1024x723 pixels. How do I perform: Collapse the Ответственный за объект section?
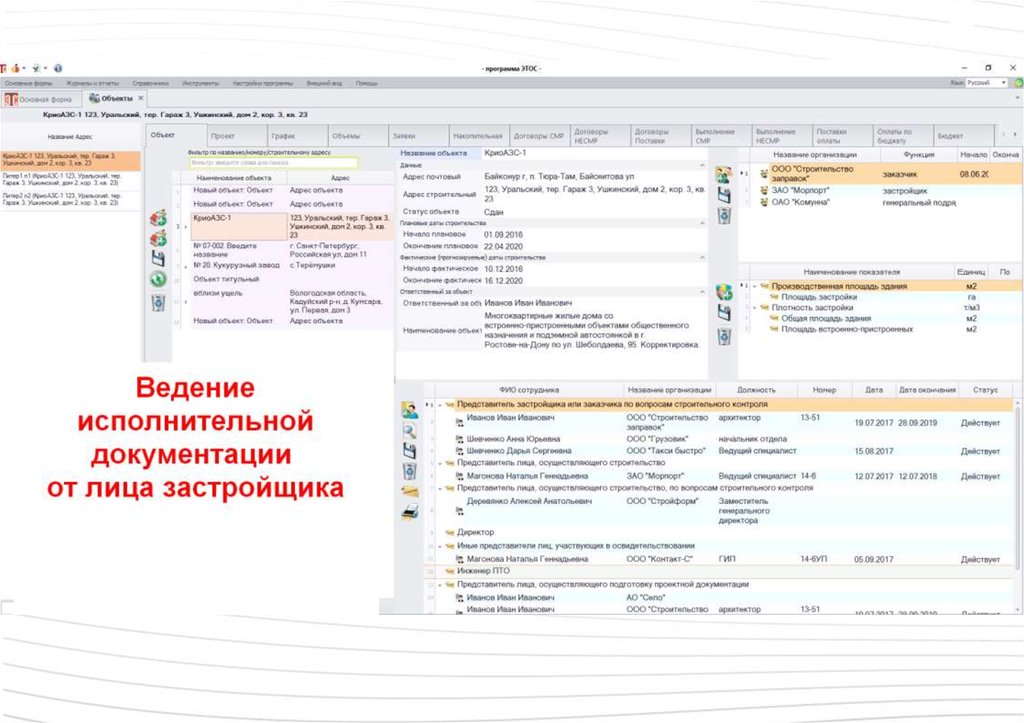coord(702,292)
